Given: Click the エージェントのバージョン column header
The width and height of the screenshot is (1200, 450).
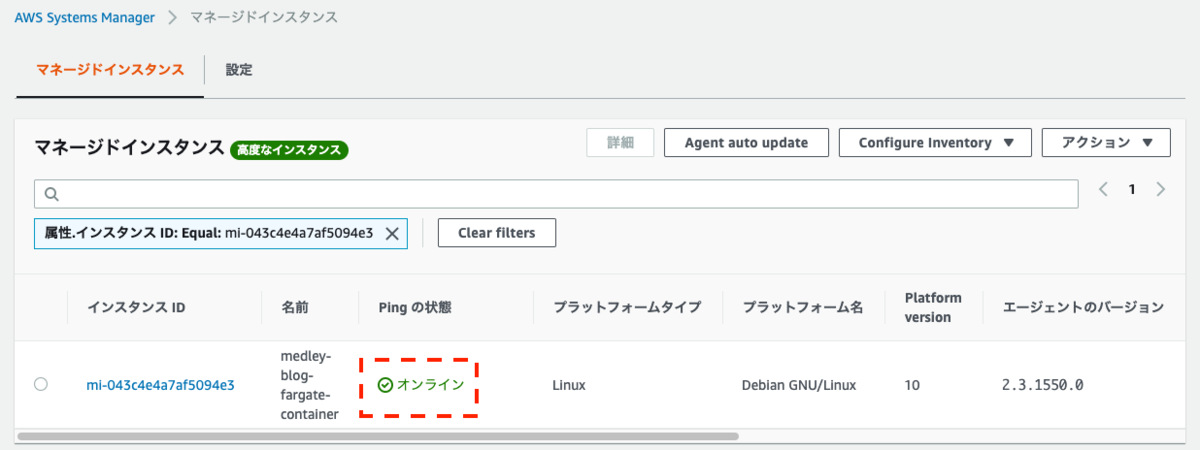Looking at the screenshot, I should [x=1083, y=308].
